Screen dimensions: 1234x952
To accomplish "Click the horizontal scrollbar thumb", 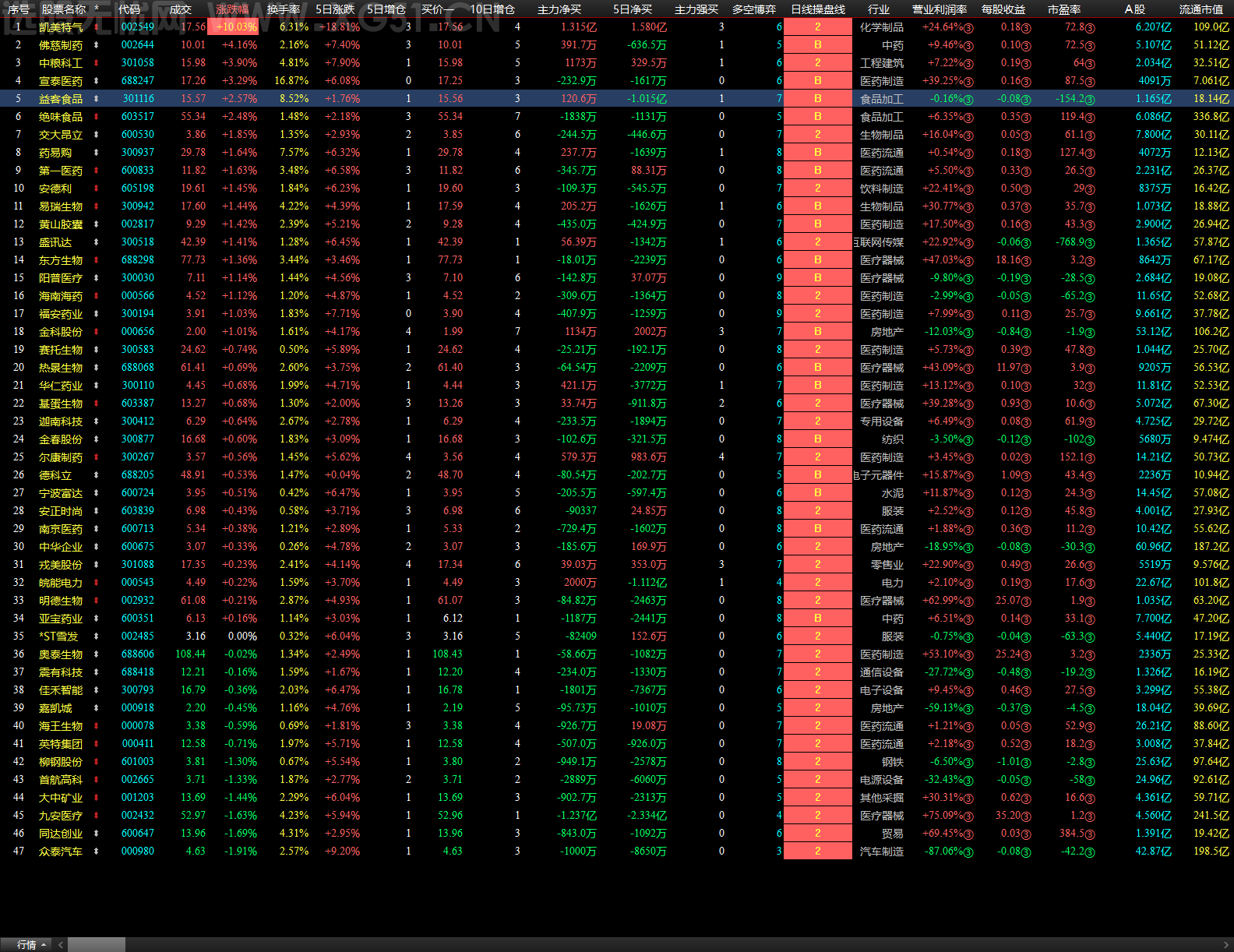I will (97, 944).
